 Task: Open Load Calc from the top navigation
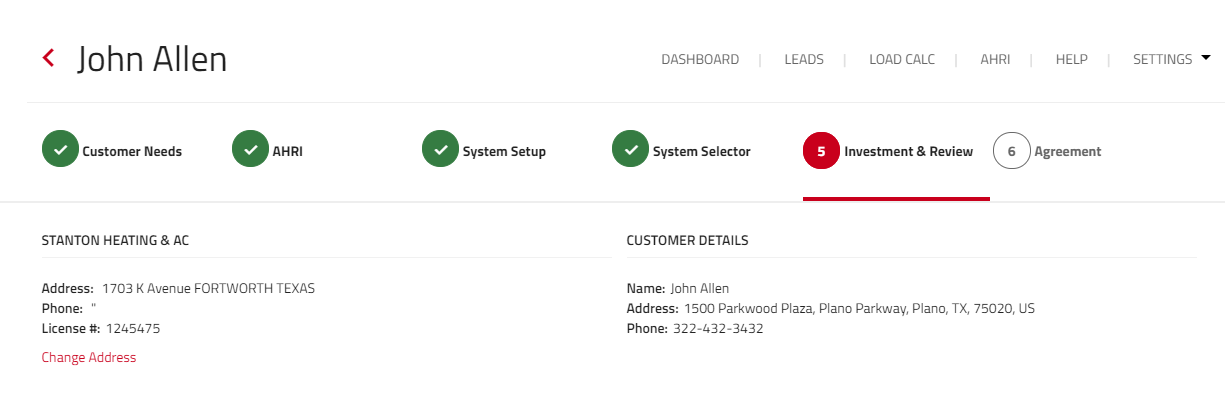click(902, 59)
